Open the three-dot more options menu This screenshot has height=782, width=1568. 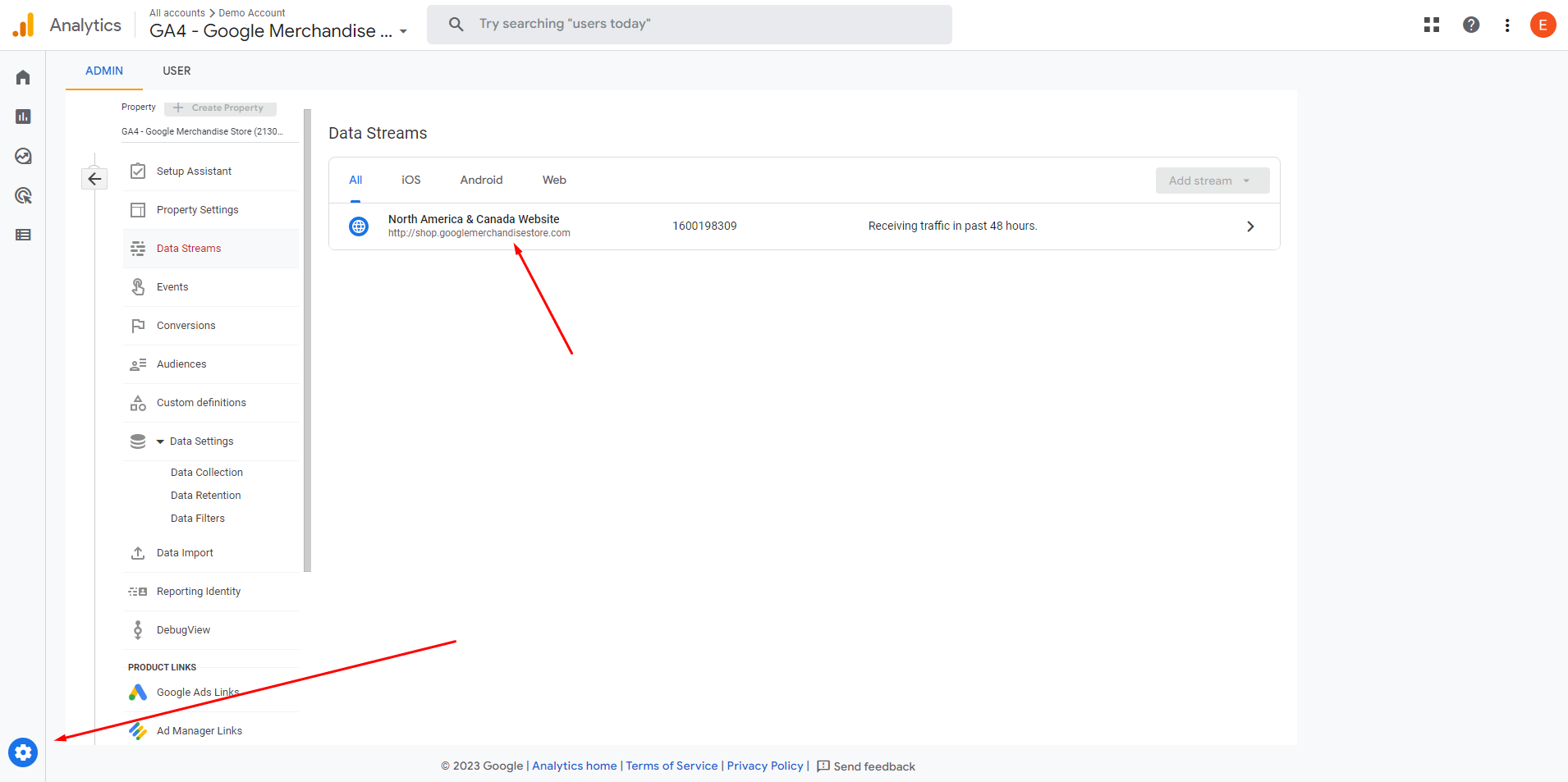[x=1507, y=25]
